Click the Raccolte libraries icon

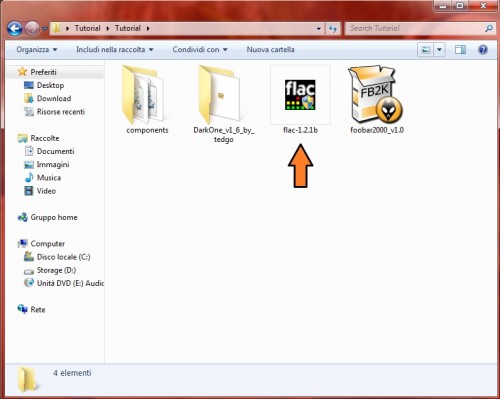(x=22, y=138)
